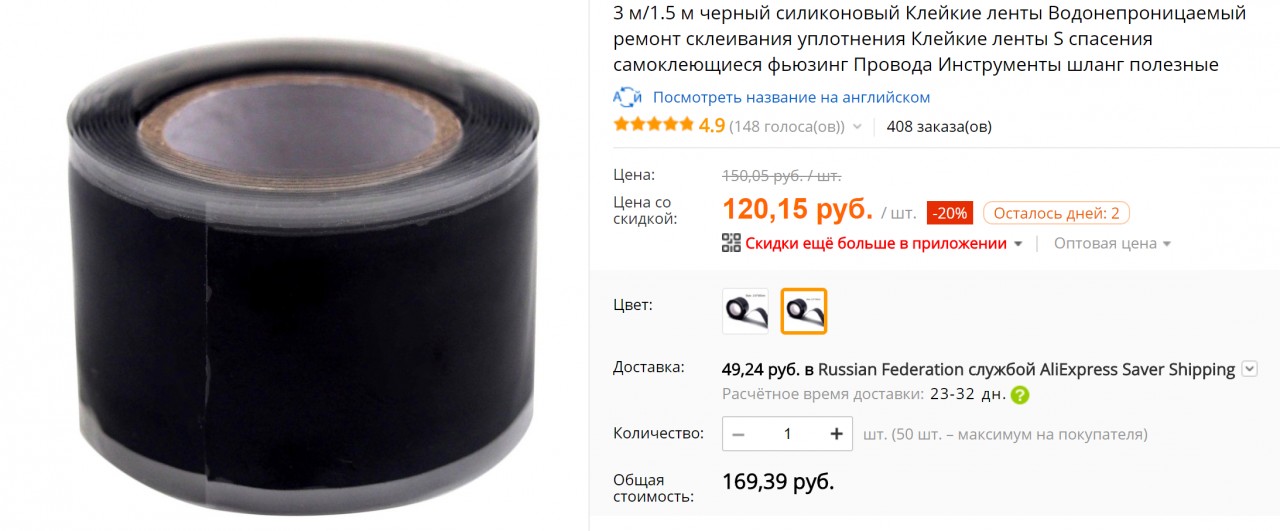This screenshot has height=531, width=1280.
Task: Expand the app discounts dropdown arrow
Action: [x=1018, y=244]
